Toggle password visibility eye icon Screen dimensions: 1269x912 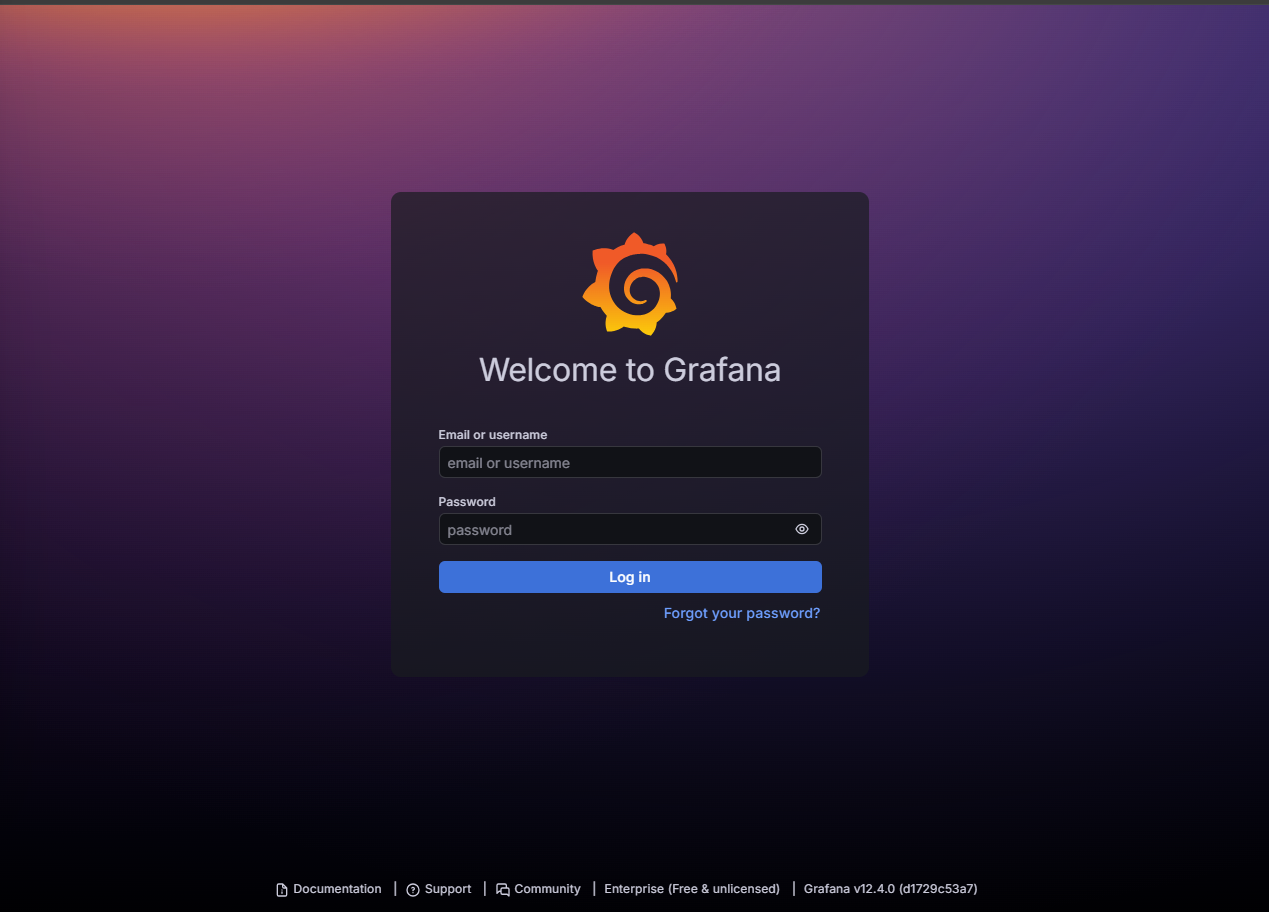pyautogui.click(x=801, y=529)
